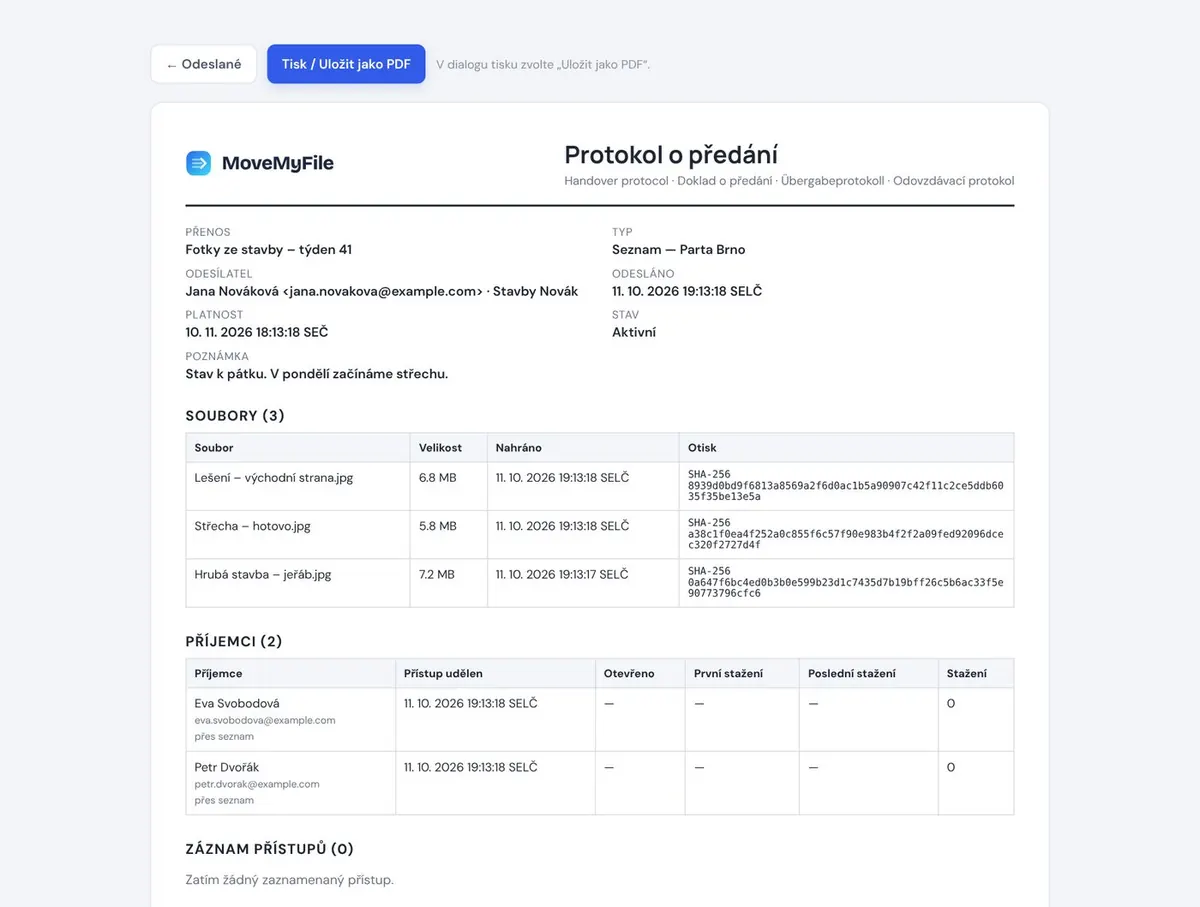Click upload time of Hrubá stavba file
The height and width of the screenshot is (907, 1200).
[562, 574]
